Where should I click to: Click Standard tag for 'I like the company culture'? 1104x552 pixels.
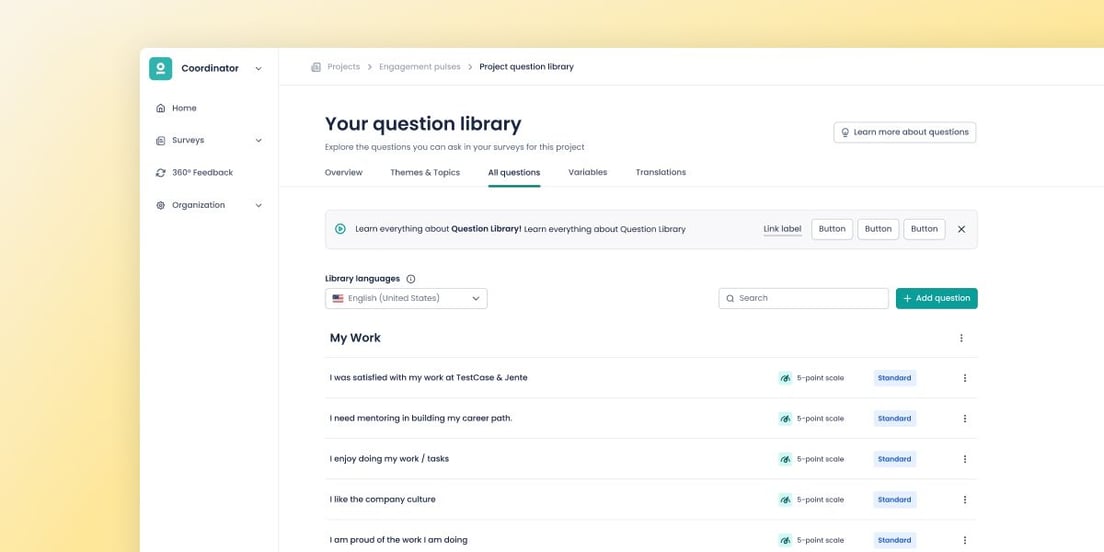tap(895, 499)
